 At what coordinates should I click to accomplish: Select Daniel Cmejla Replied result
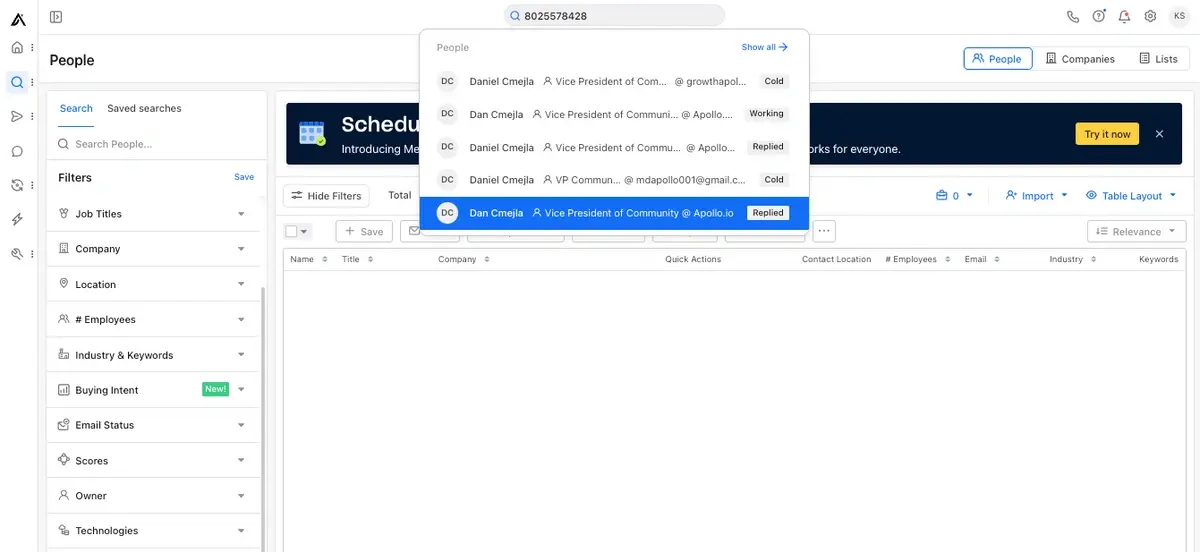click(614, 147)
